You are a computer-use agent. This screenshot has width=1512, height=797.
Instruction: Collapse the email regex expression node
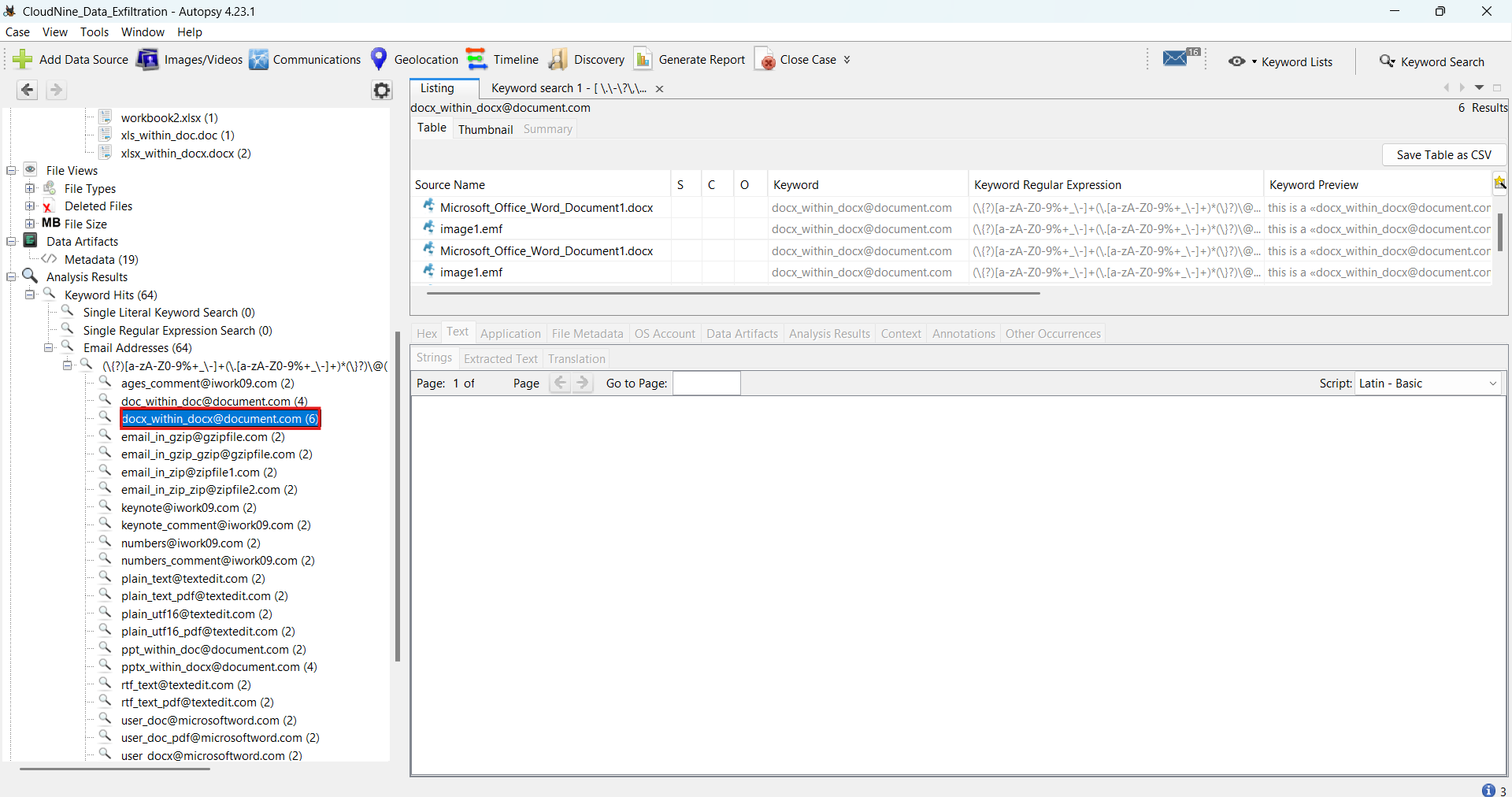pyautogui.click(x=68, y=365)
